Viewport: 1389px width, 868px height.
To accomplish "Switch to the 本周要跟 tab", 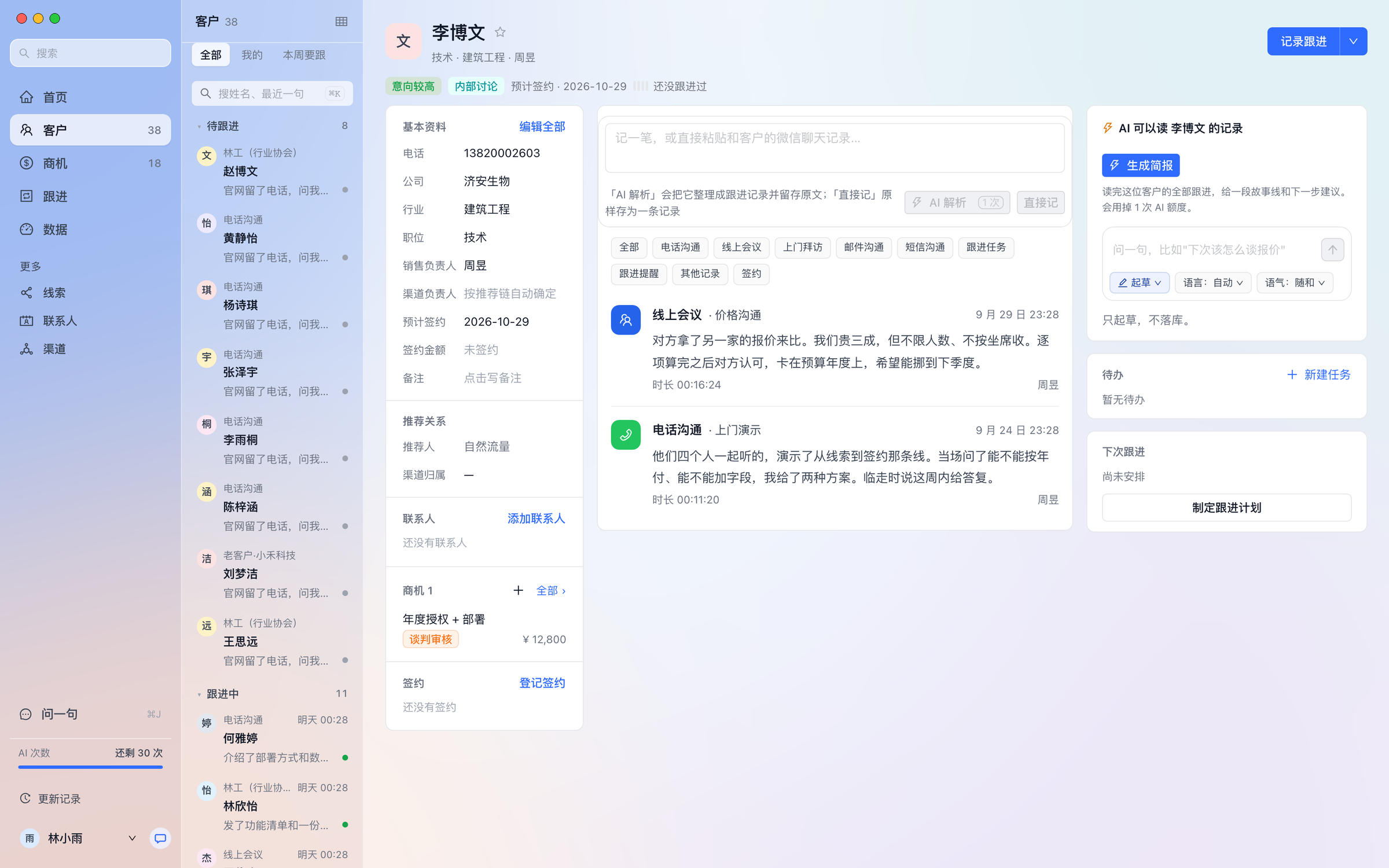I will point(304,55).
